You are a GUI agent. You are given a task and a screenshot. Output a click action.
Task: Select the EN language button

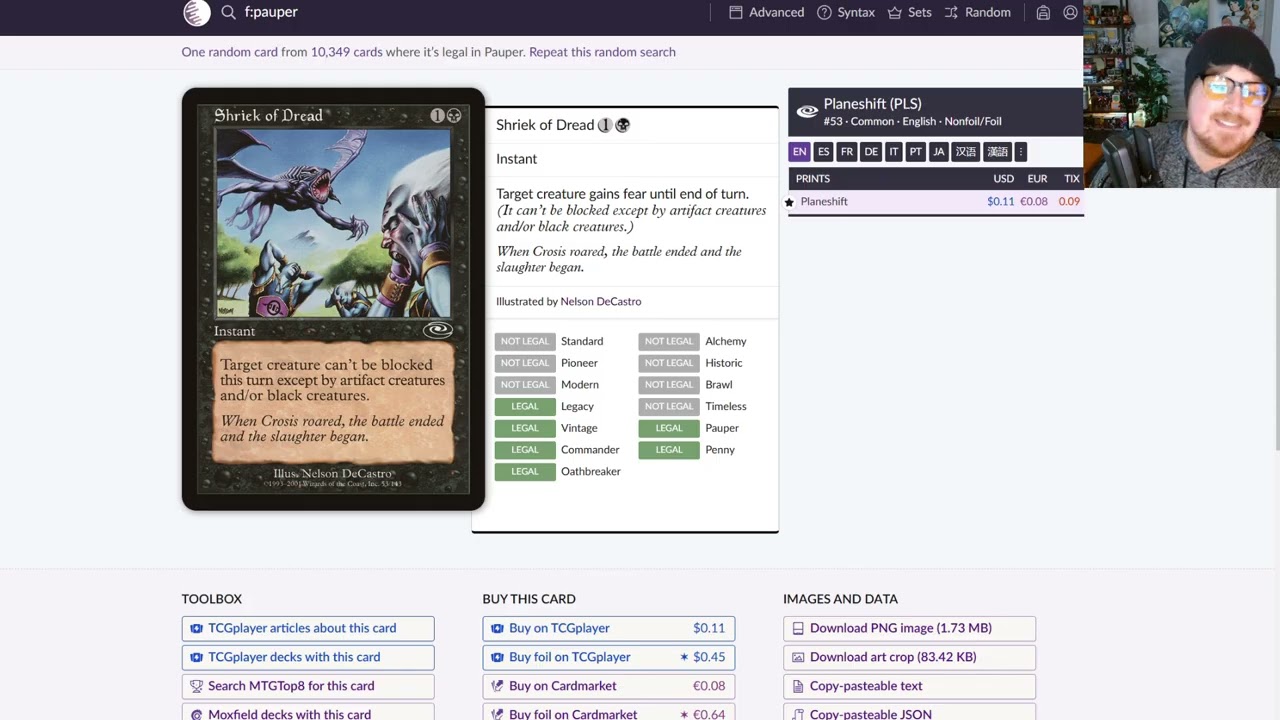[x=799, y=152]
